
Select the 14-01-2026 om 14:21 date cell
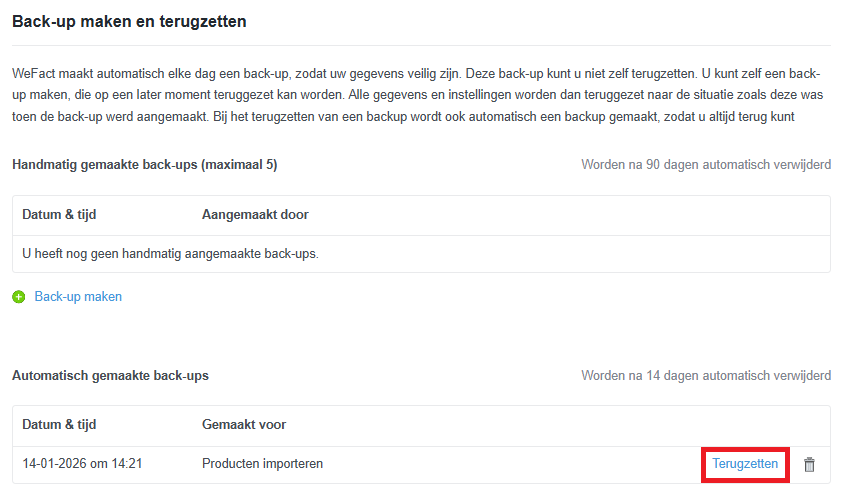tap(82, 464)
